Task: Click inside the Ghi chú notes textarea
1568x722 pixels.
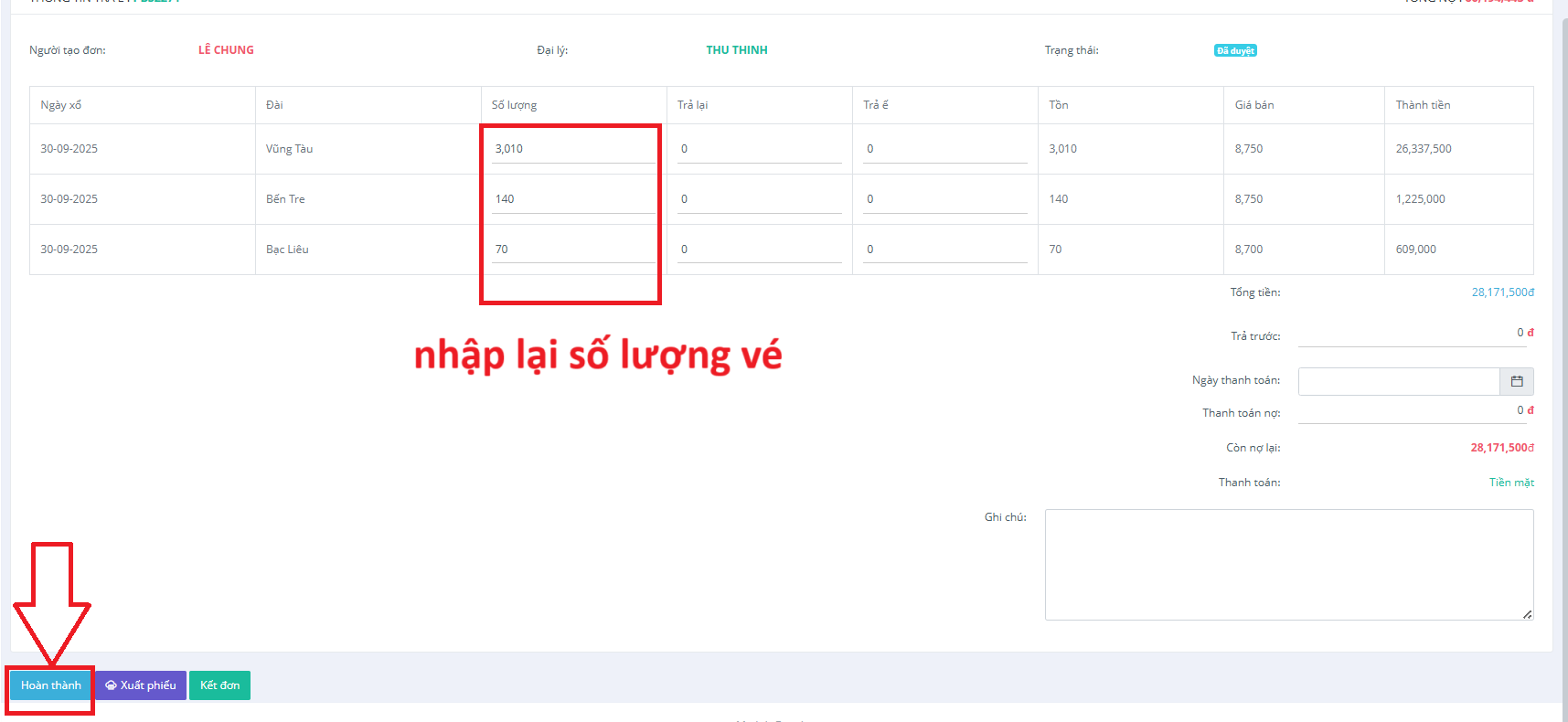Action: (x=1288, y=564)
